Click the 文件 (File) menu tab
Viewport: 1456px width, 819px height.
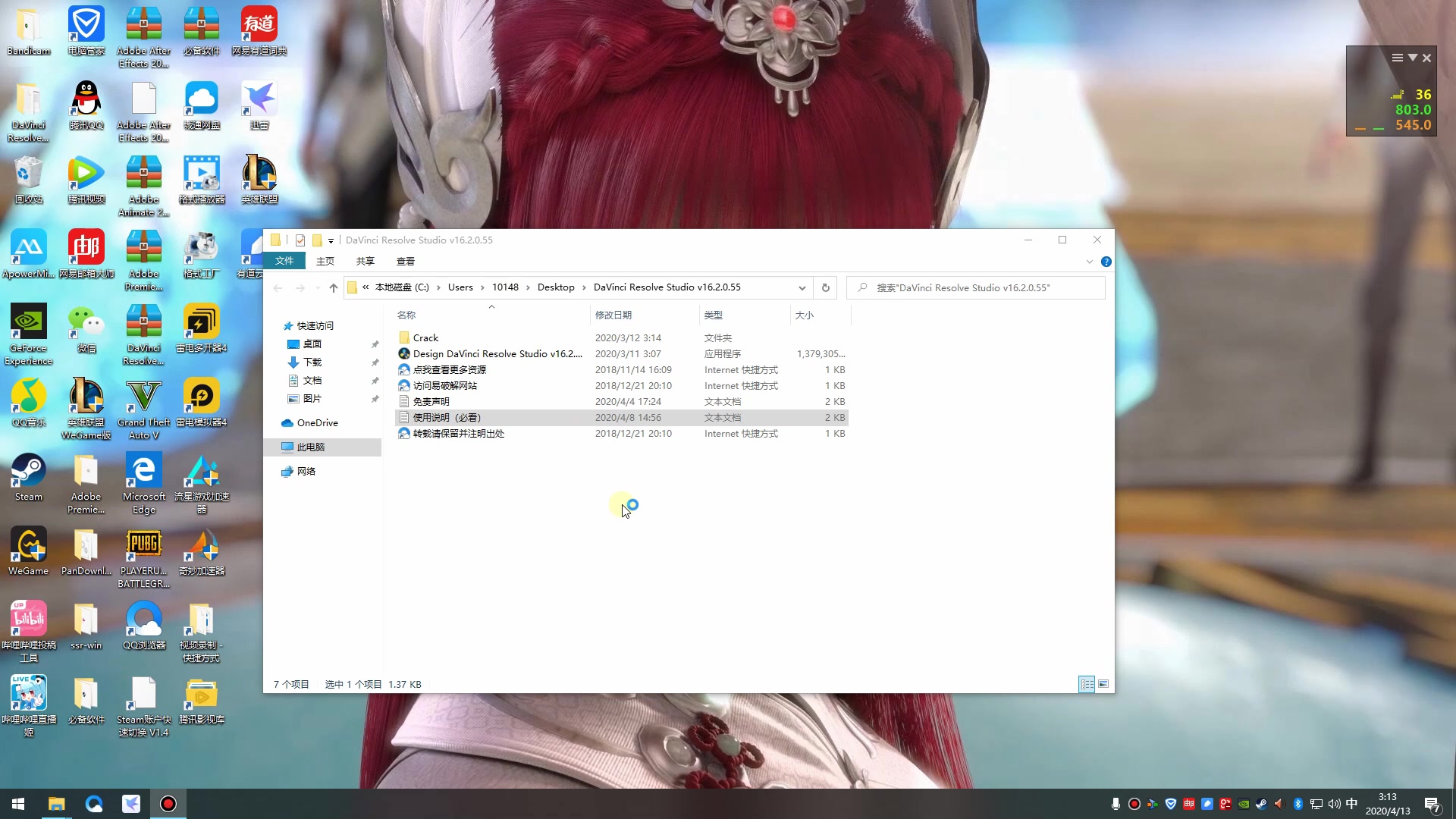click(284, 261)
